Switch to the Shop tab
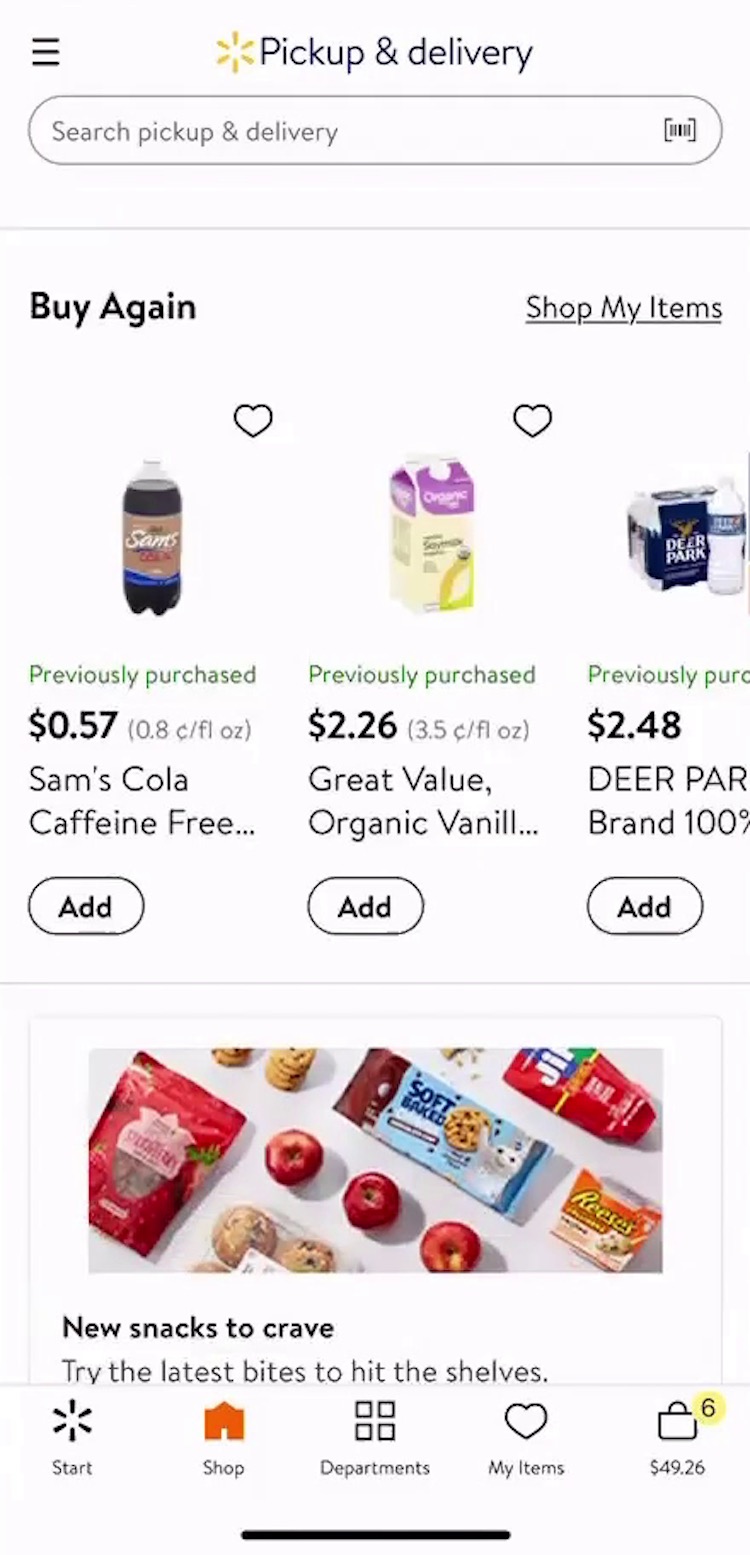Image resolution: width=750 pixels, height=1555 pixels. click(223, 1438)
